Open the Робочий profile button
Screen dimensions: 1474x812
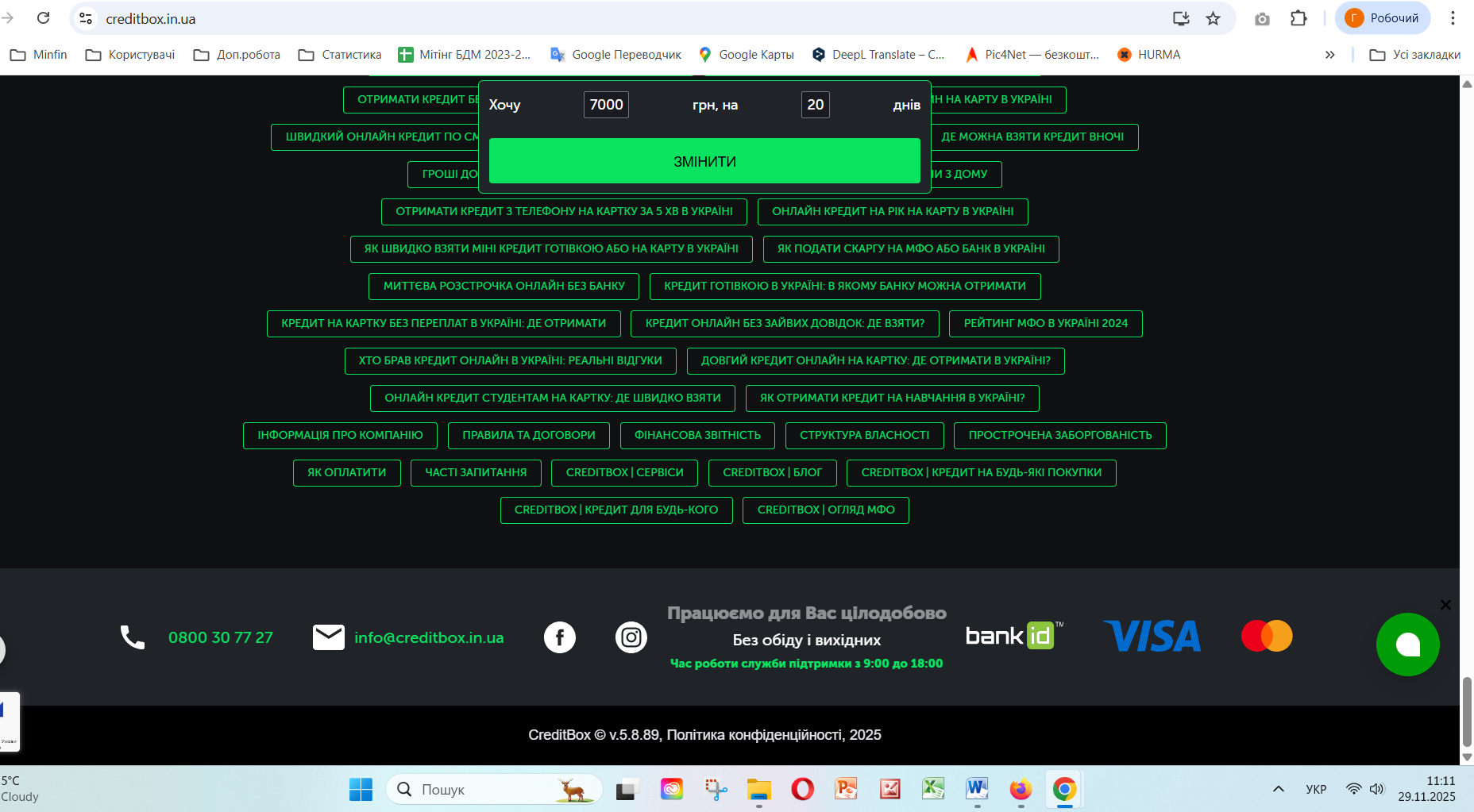pos(1383,18)
